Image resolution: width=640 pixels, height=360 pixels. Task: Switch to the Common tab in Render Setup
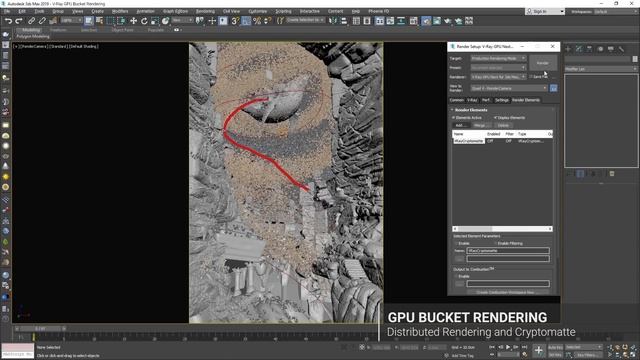tap(457, 100)
